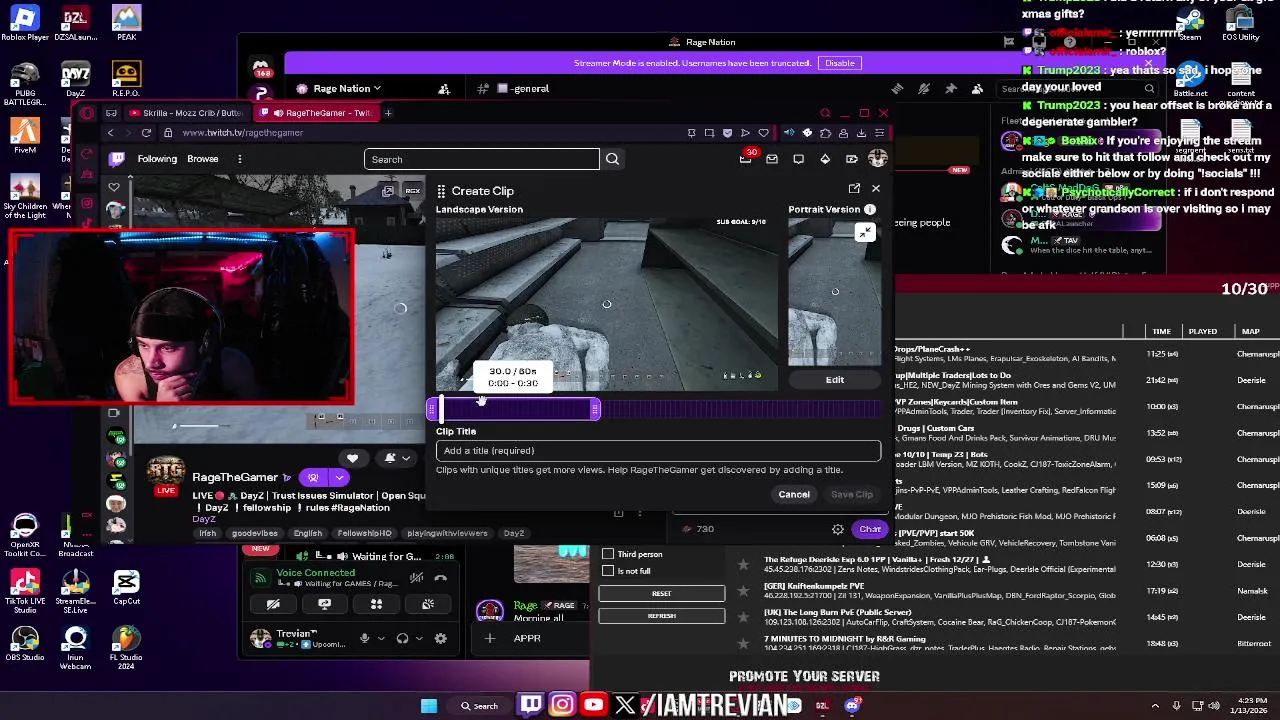Open YouTube icon in the taskbar
1280x720 pixels.
(594, 705)
